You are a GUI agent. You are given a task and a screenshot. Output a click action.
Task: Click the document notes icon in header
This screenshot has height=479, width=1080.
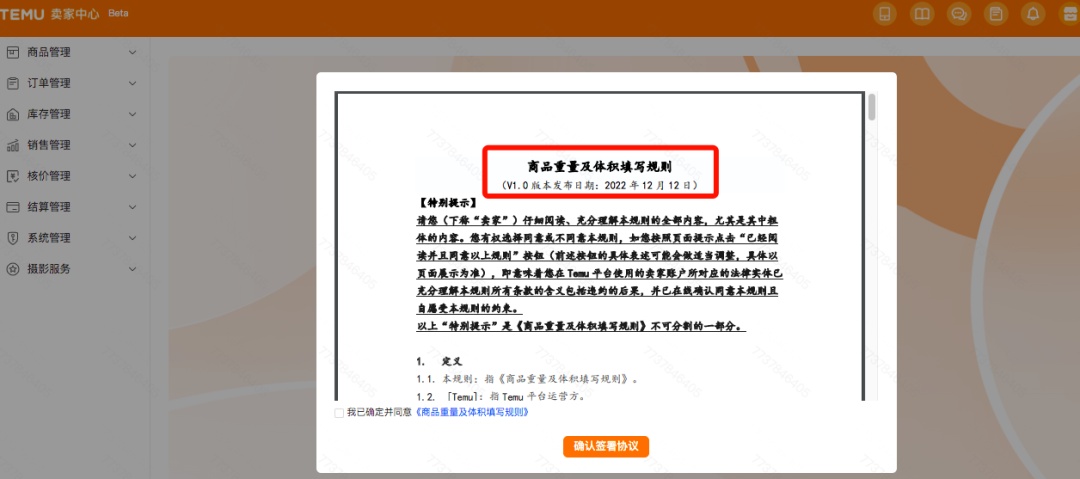(995, 14)
